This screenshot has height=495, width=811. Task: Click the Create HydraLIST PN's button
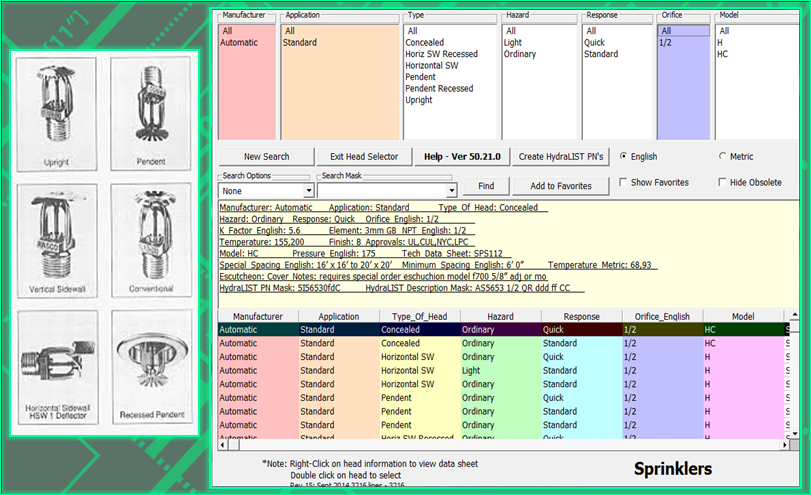[563, 156]
